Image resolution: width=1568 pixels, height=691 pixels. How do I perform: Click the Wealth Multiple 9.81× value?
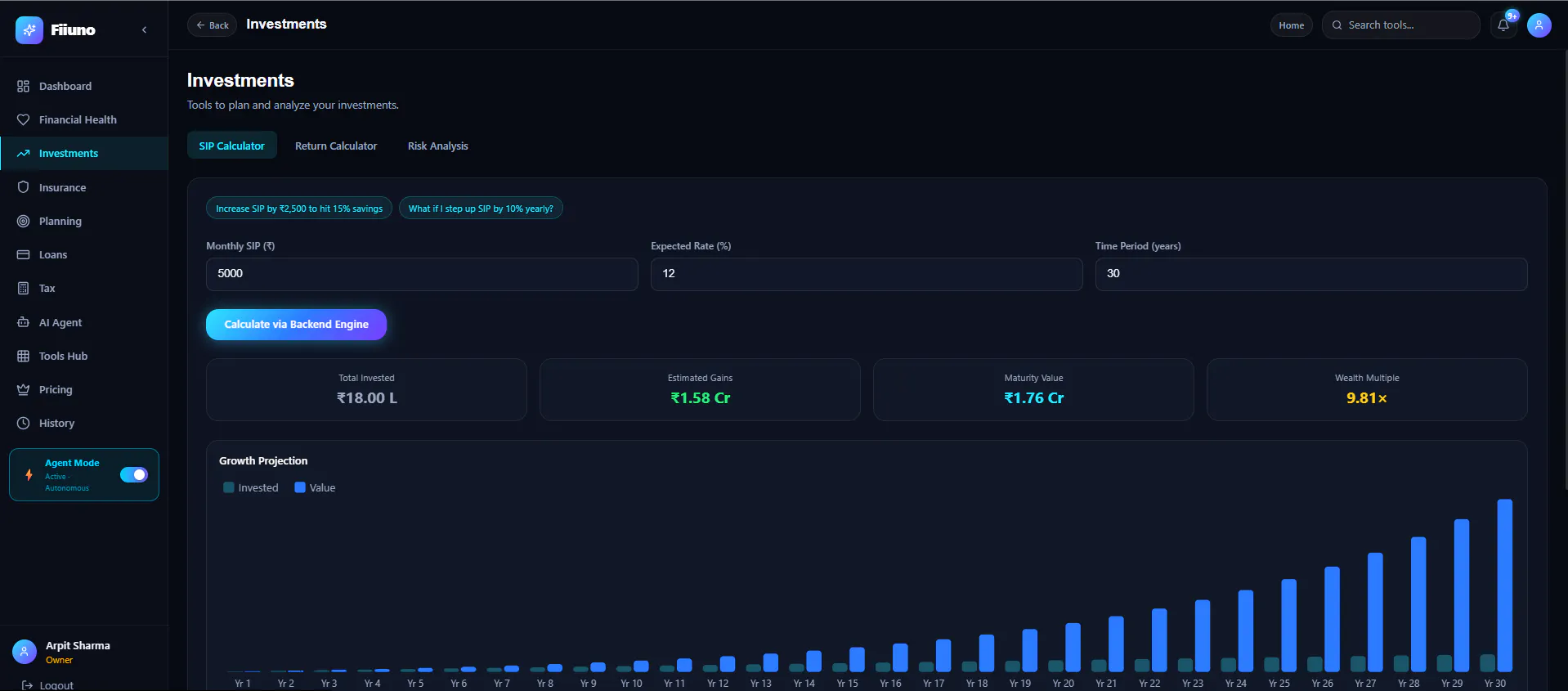1367,398
